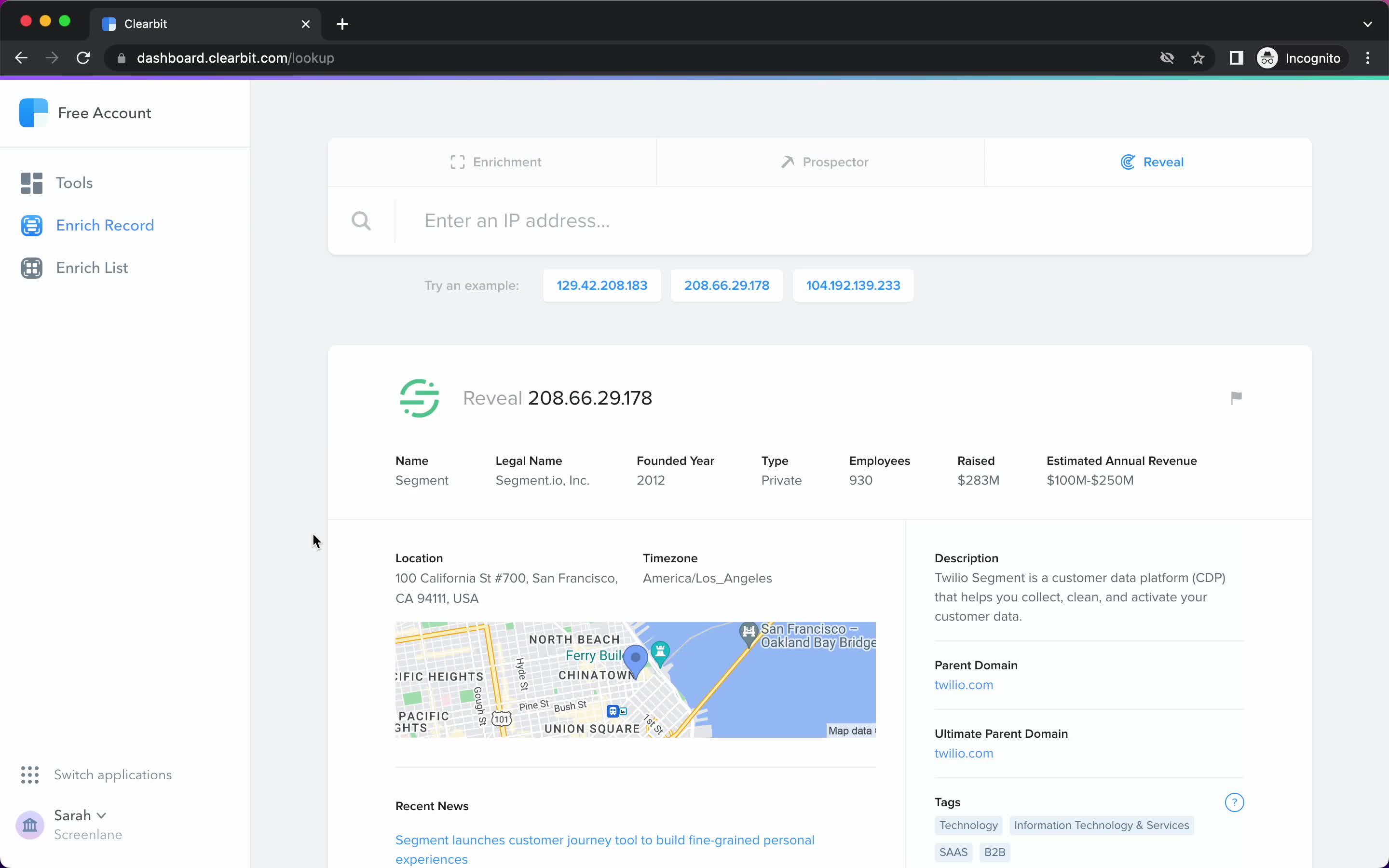Go back in browser history

point(21,58)
